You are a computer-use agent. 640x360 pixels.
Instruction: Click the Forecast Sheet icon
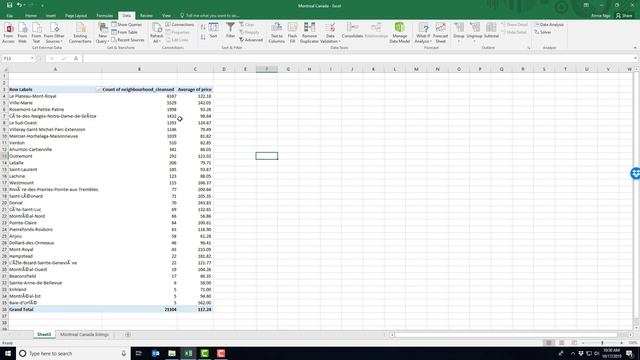point(440,33)
